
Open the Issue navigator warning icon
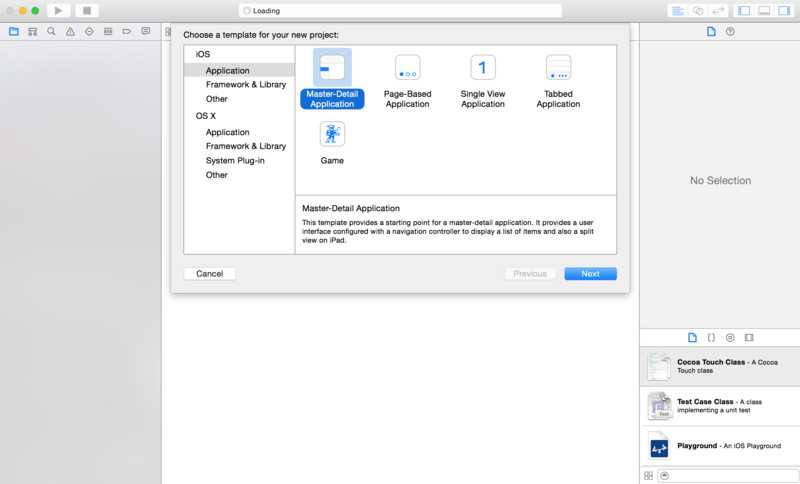pos(70,32)
